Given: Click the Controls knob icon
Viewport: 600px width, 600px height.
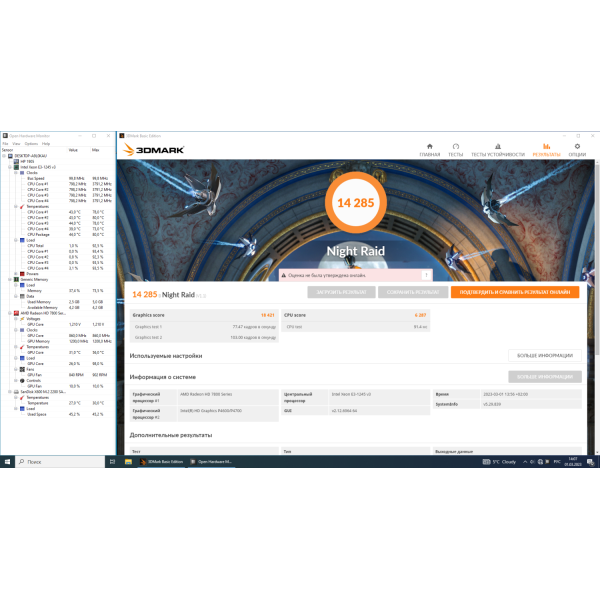Looking at the screenshot, I should (22, 381).
